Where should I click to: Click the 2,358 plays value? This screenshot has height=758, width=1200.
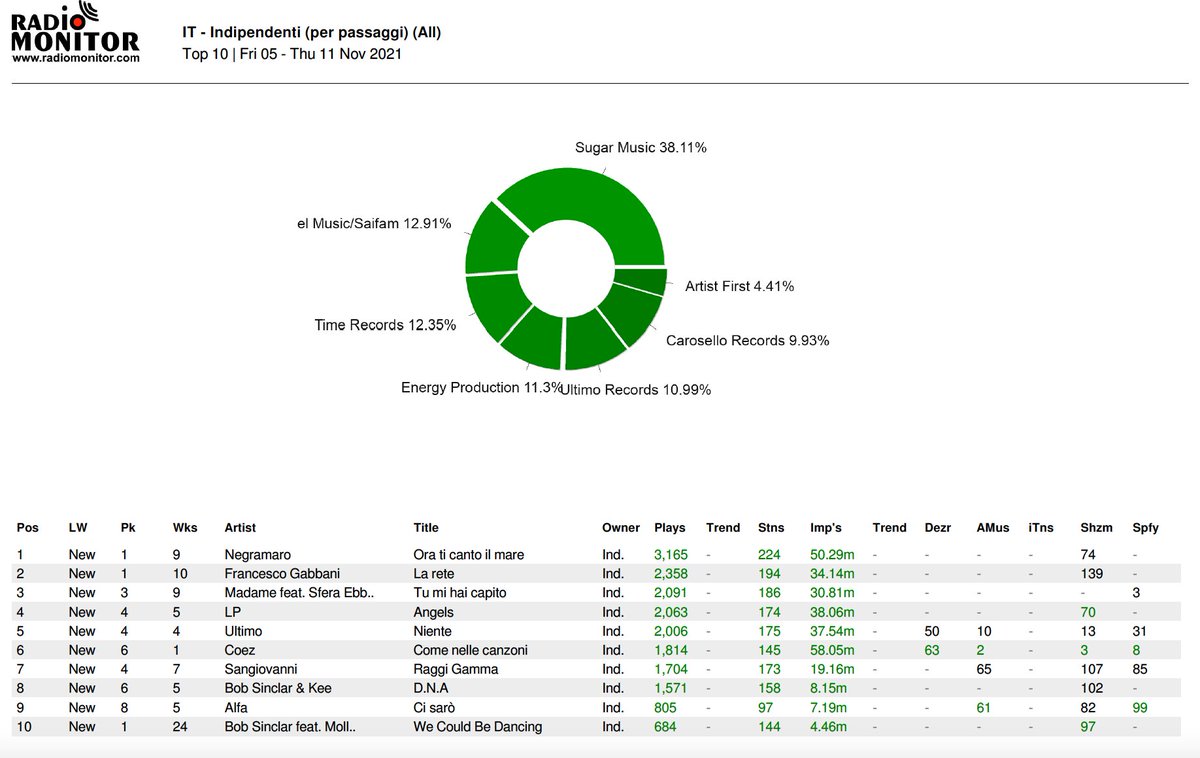point(672,574)
